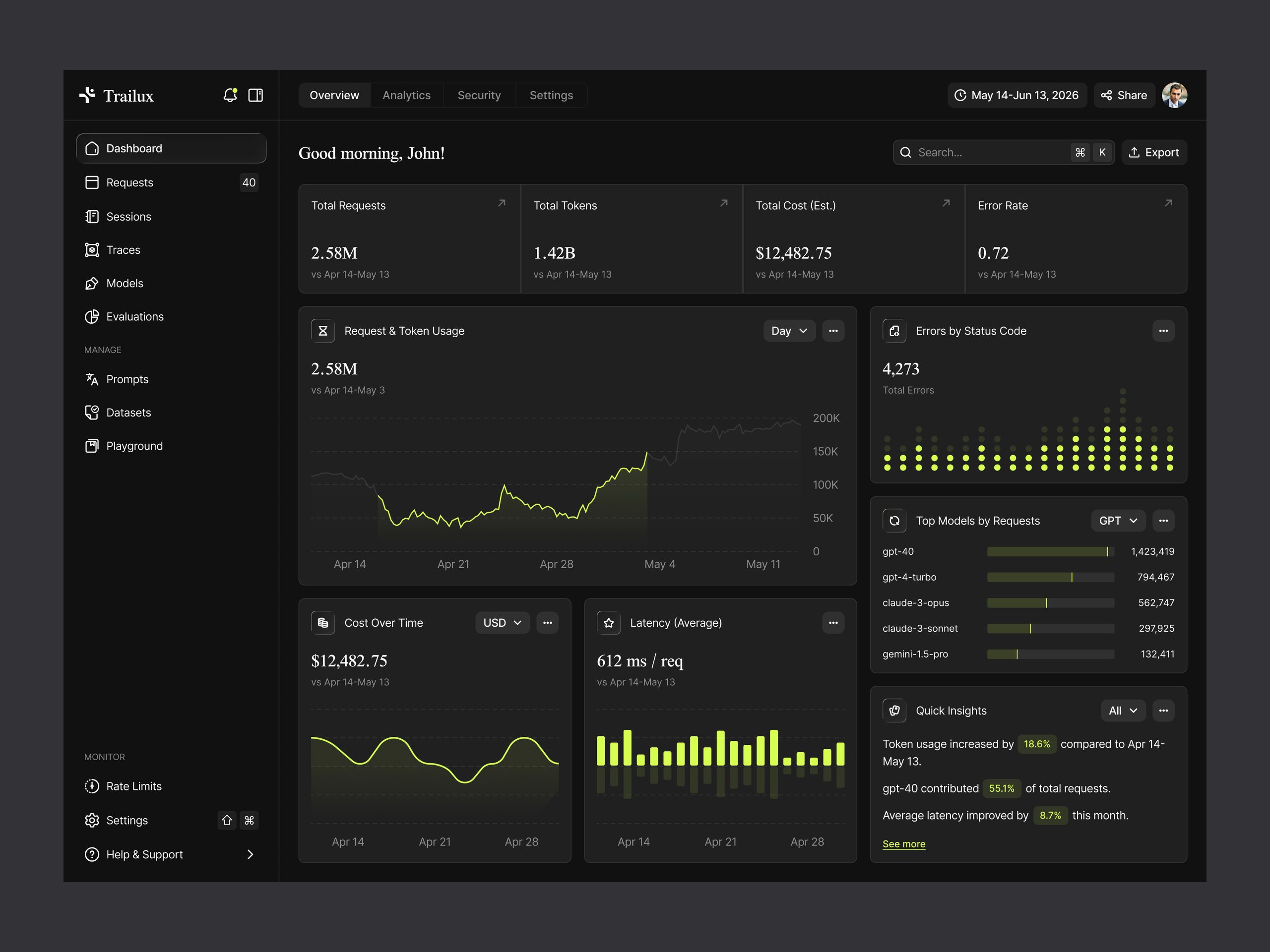Open the notifications bell
Viewport: 1270px width, 952px height.
(x=230, y=95)
